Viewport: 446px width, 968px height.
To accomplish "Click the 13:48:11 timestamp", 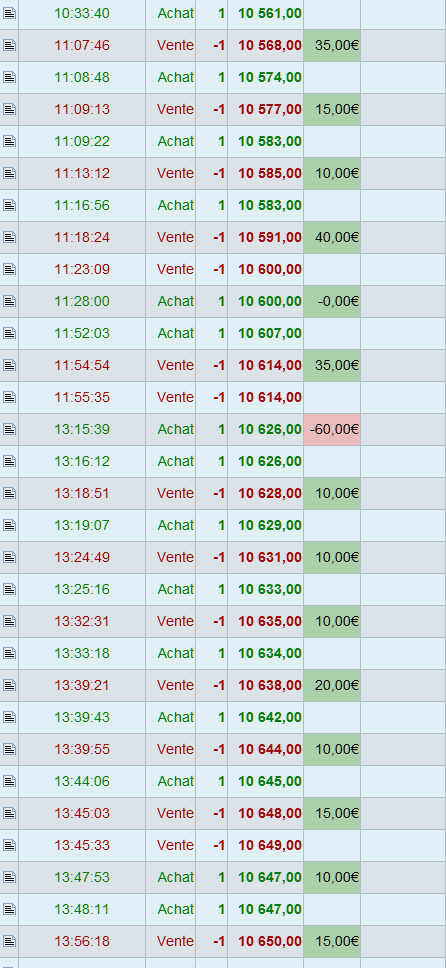I will pyautogui.click(x=82, y=909).
